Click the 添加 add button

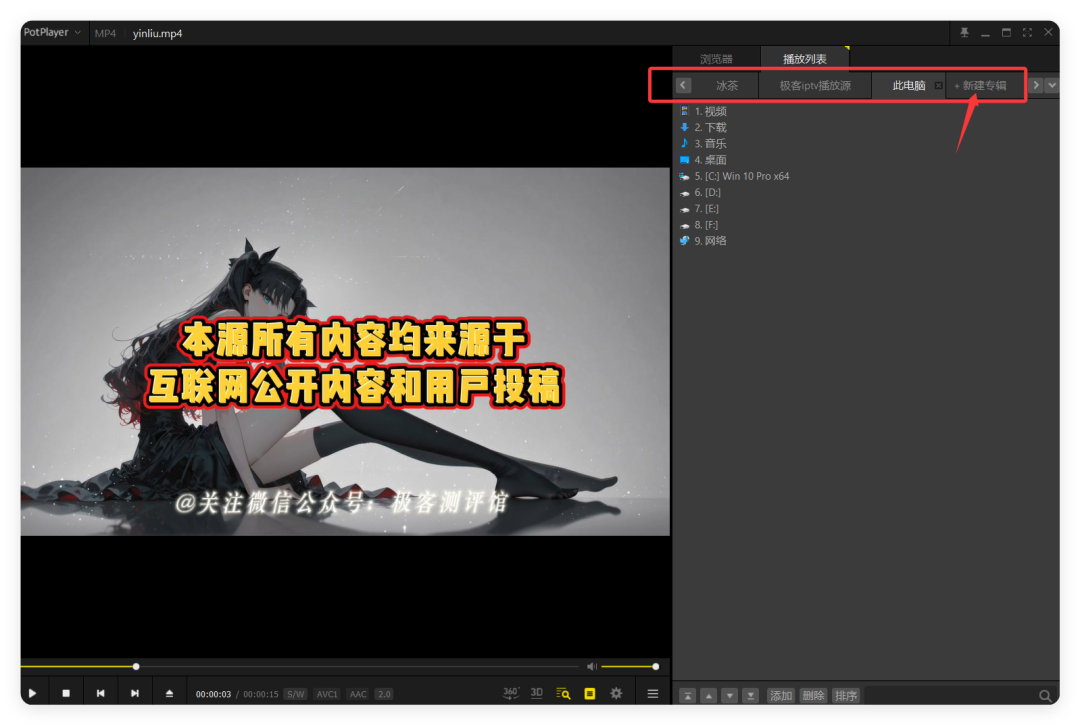click(x=780, y=695)
